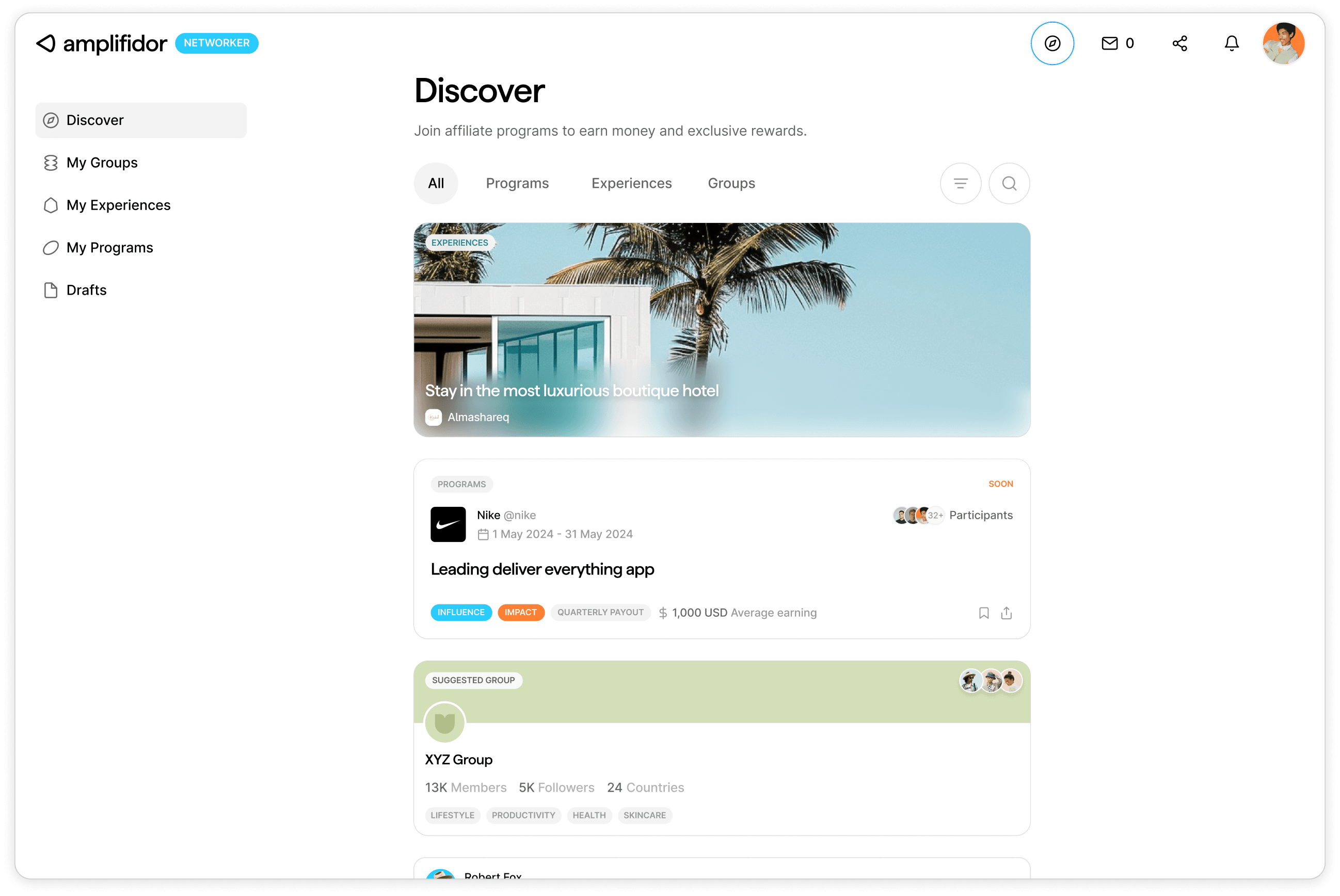The width and height of the screenshot is (1340, 896).
Task: Open My Experiences in sidebar
Action: (x=118, y=205)
